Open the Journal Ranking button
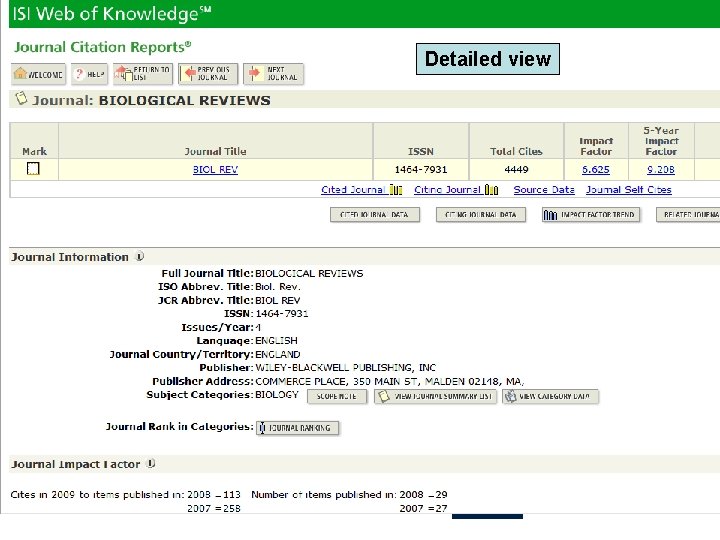This screenshot has height=540, width=720. click(298, 428)
